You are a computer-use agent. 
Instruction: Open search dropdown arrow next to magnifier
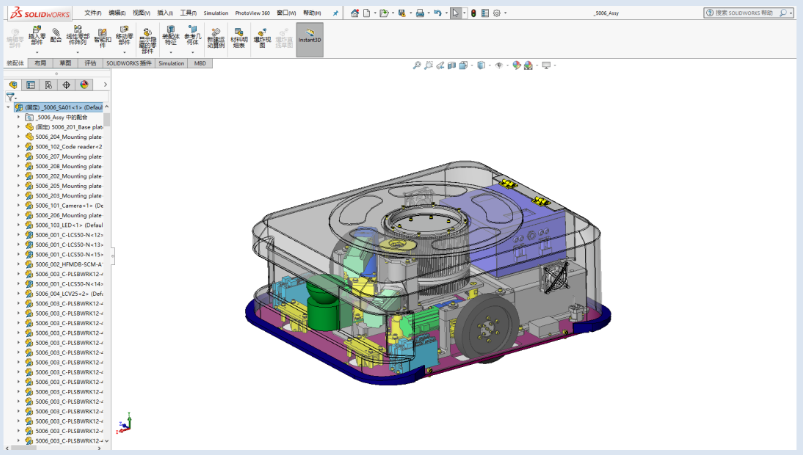(791, 13)
